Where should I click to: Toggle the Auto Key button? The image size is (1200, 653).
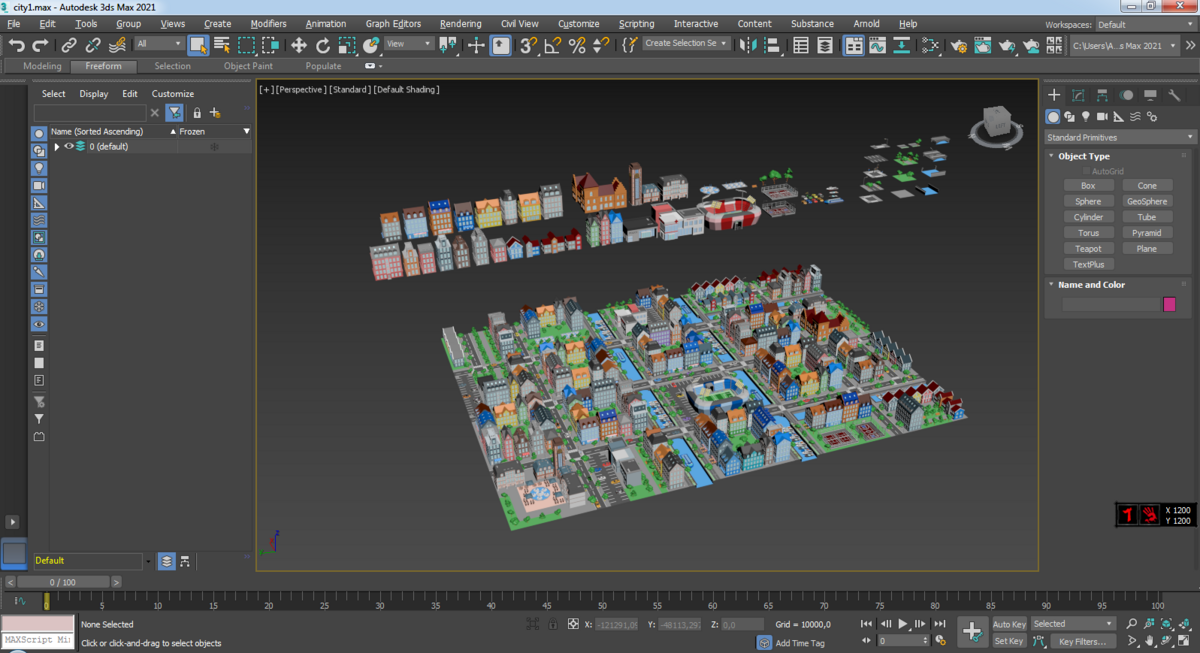1009,624
